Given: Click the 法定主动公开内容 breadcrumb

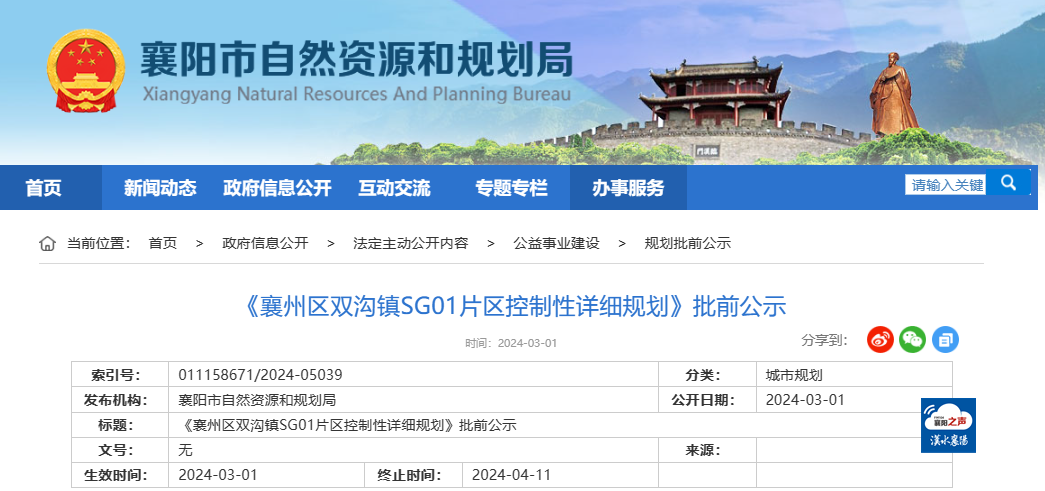Looking at the screenshot, I should (x=411, y=243).
